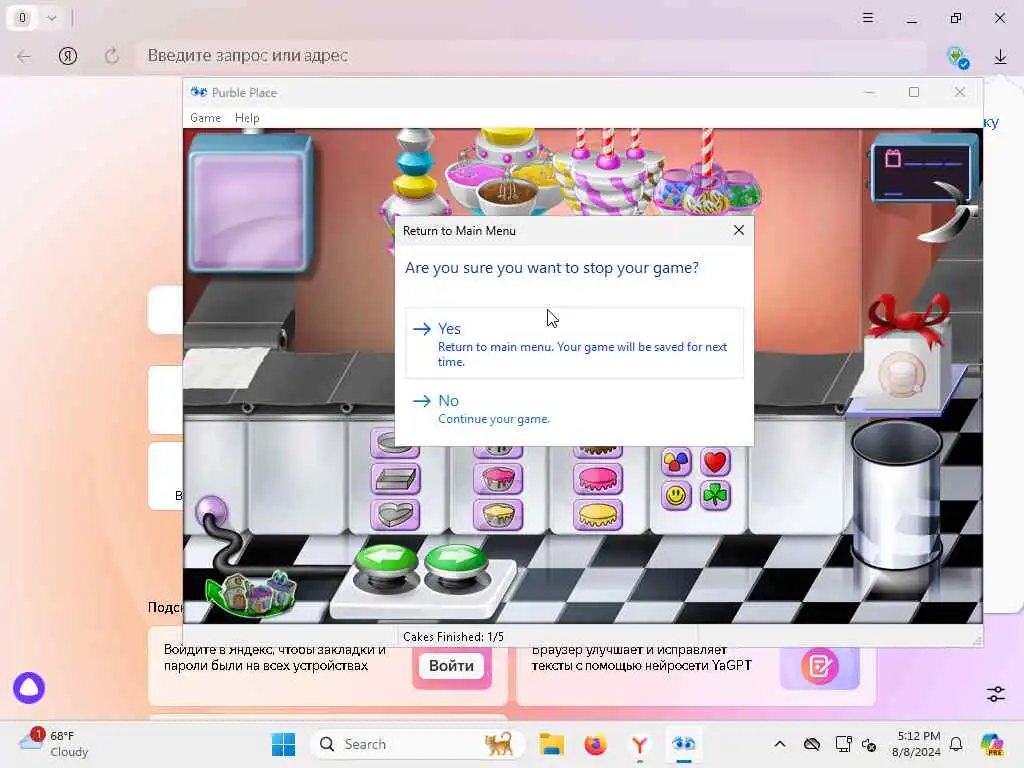Select the heart-shaped cake pan
1024x768 pixels.
[395, 515]
